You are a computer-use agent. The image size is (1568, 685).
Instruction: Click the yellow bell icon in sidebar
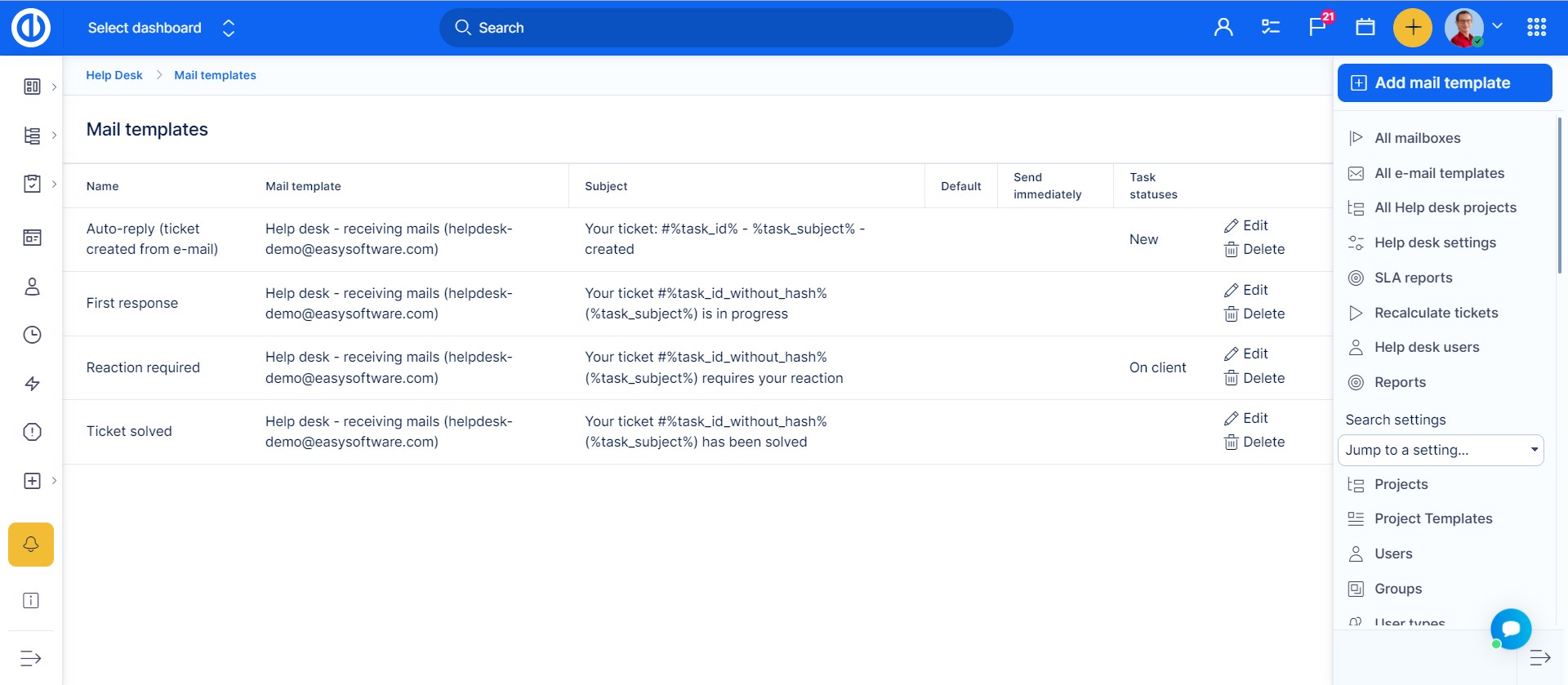[x=31, y=545]
